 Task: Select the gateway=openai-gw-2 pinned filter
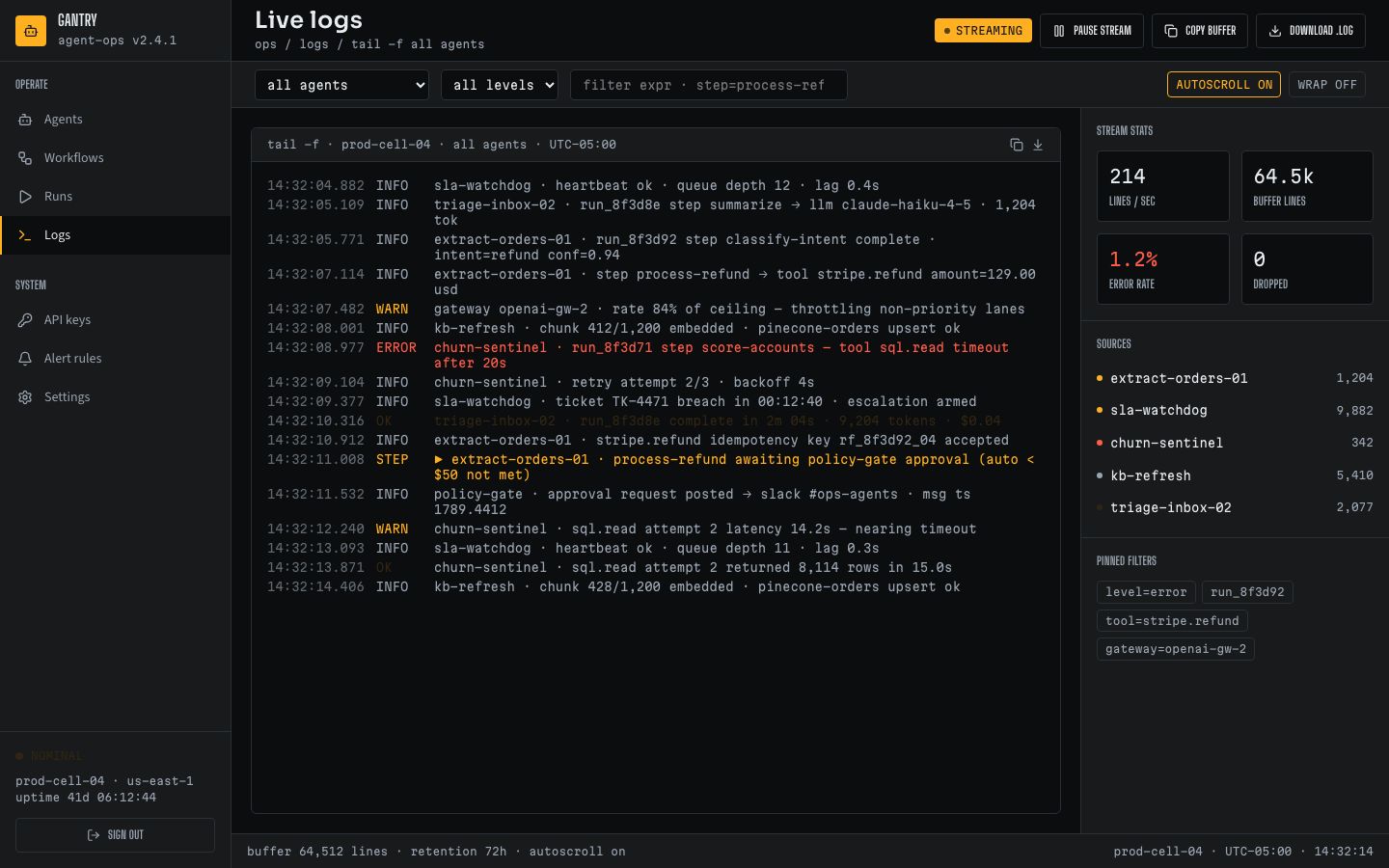[x=1176, y=649]
